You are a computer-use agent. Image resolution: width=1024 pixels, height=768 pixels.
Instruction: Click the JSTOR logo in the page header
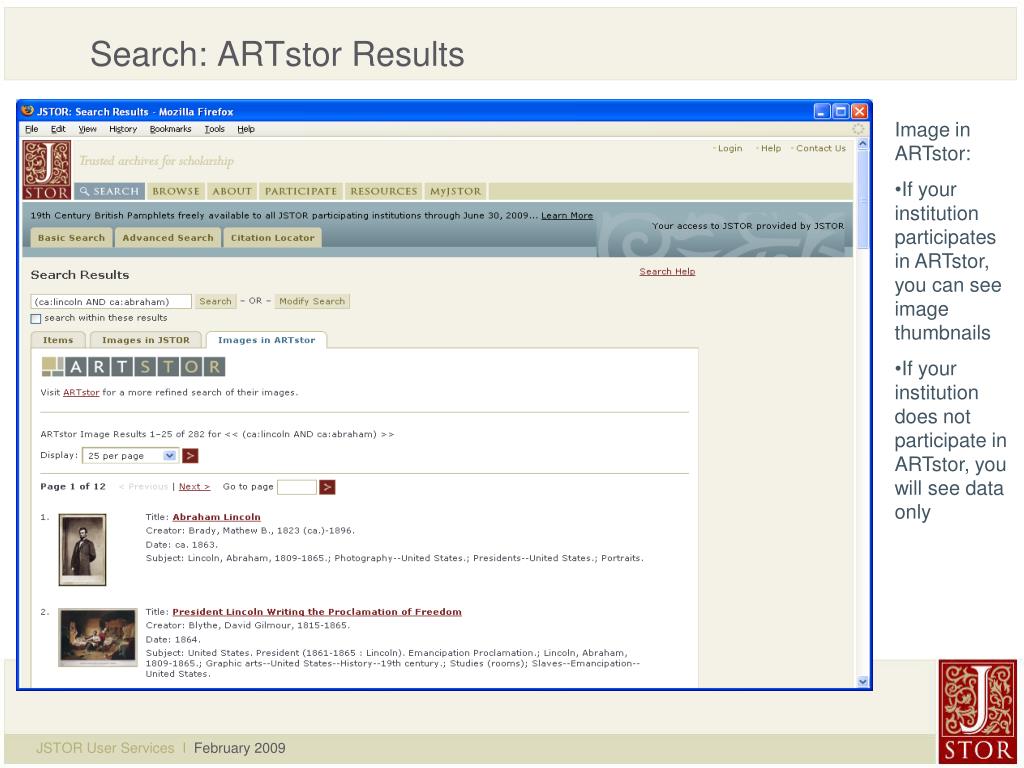coord(47,170)
